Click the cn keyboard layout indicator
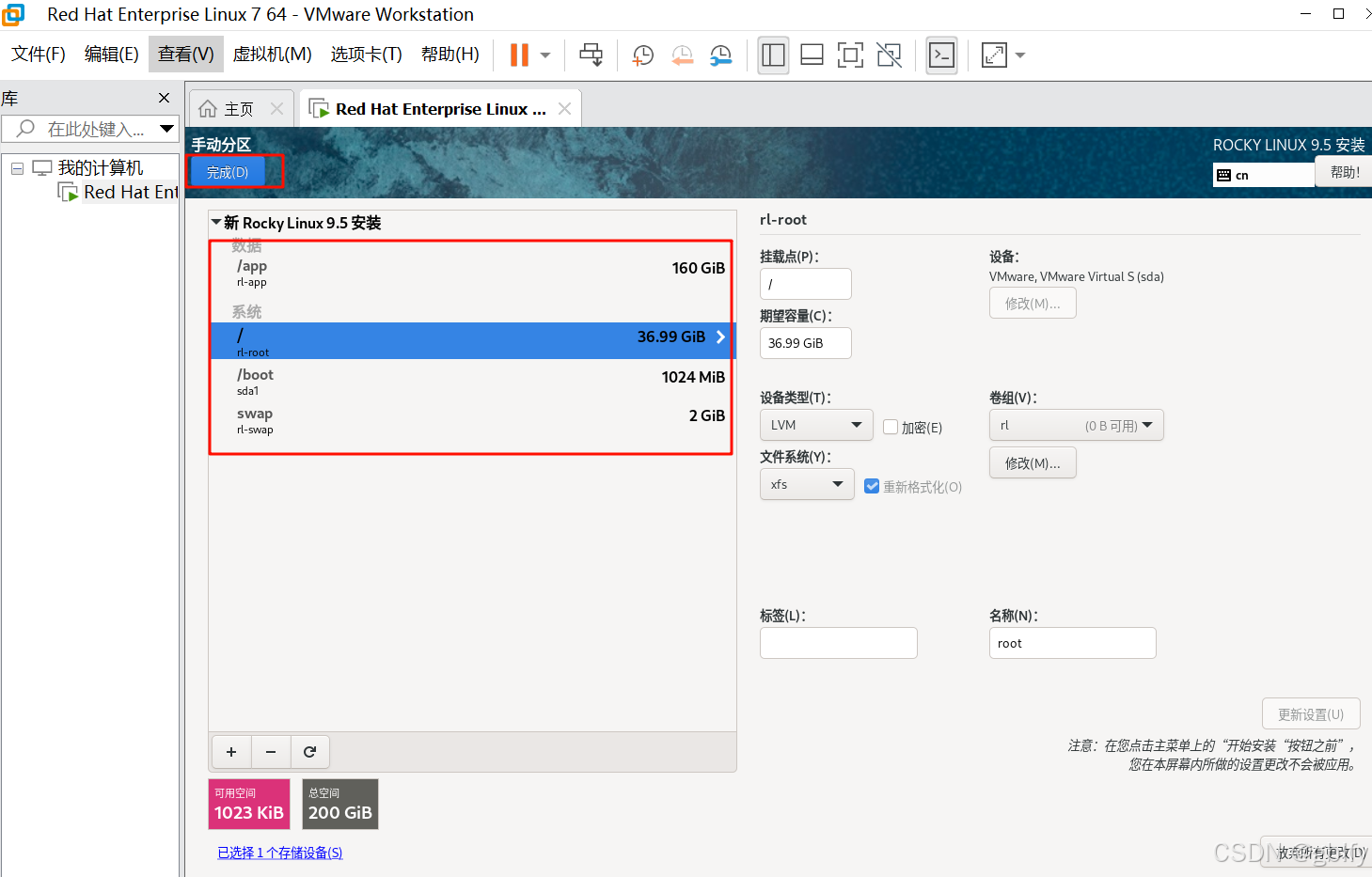 point(1264,175)
